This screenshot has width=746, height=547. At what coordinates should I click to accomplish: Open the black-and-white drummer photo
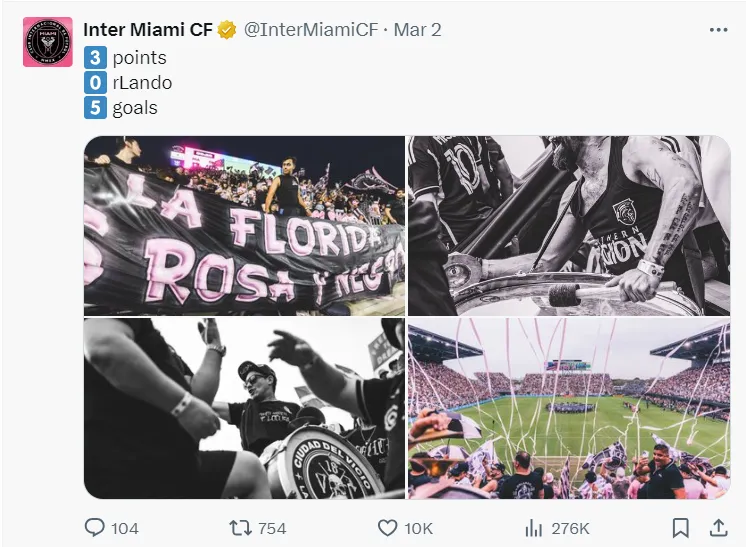click(569, 226)
